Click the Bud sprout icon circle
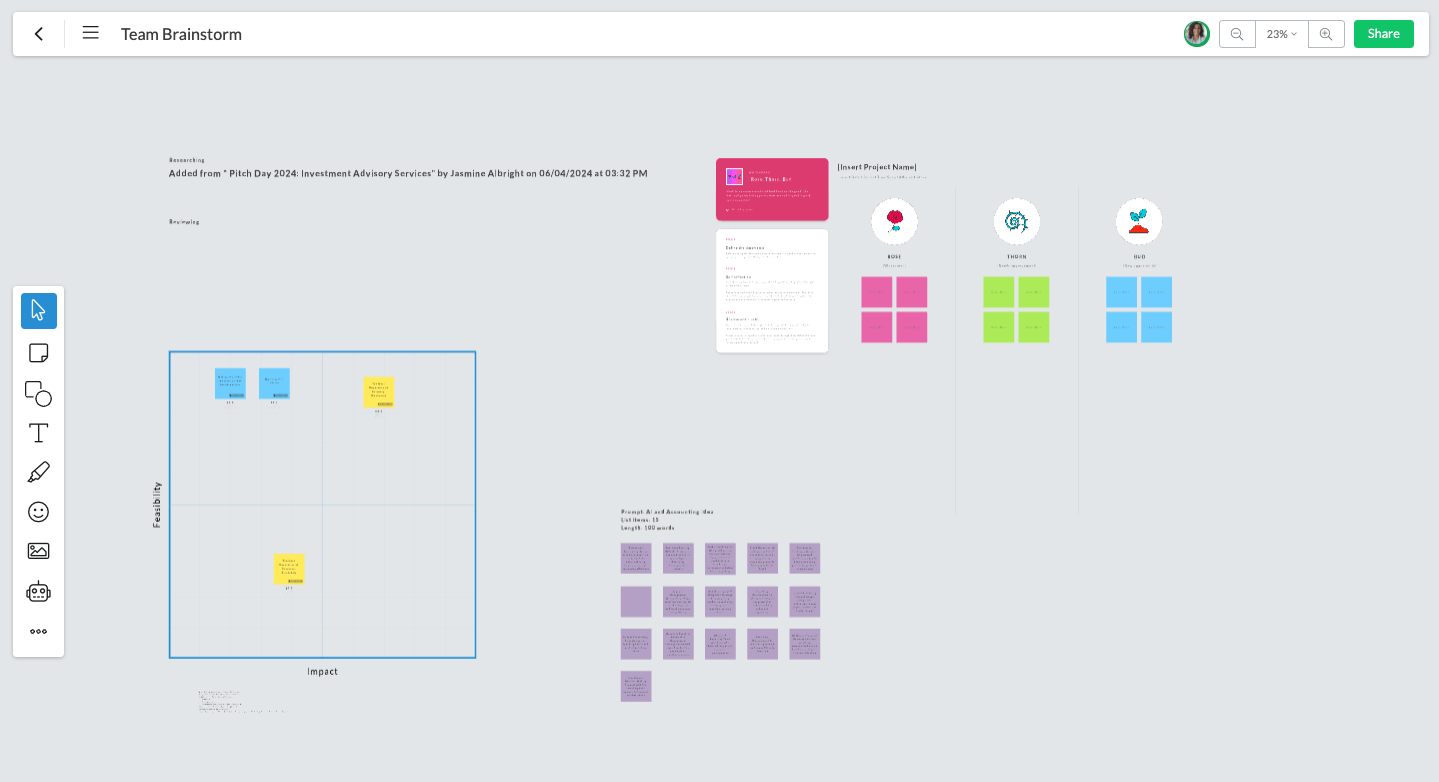 (1139, 221)
